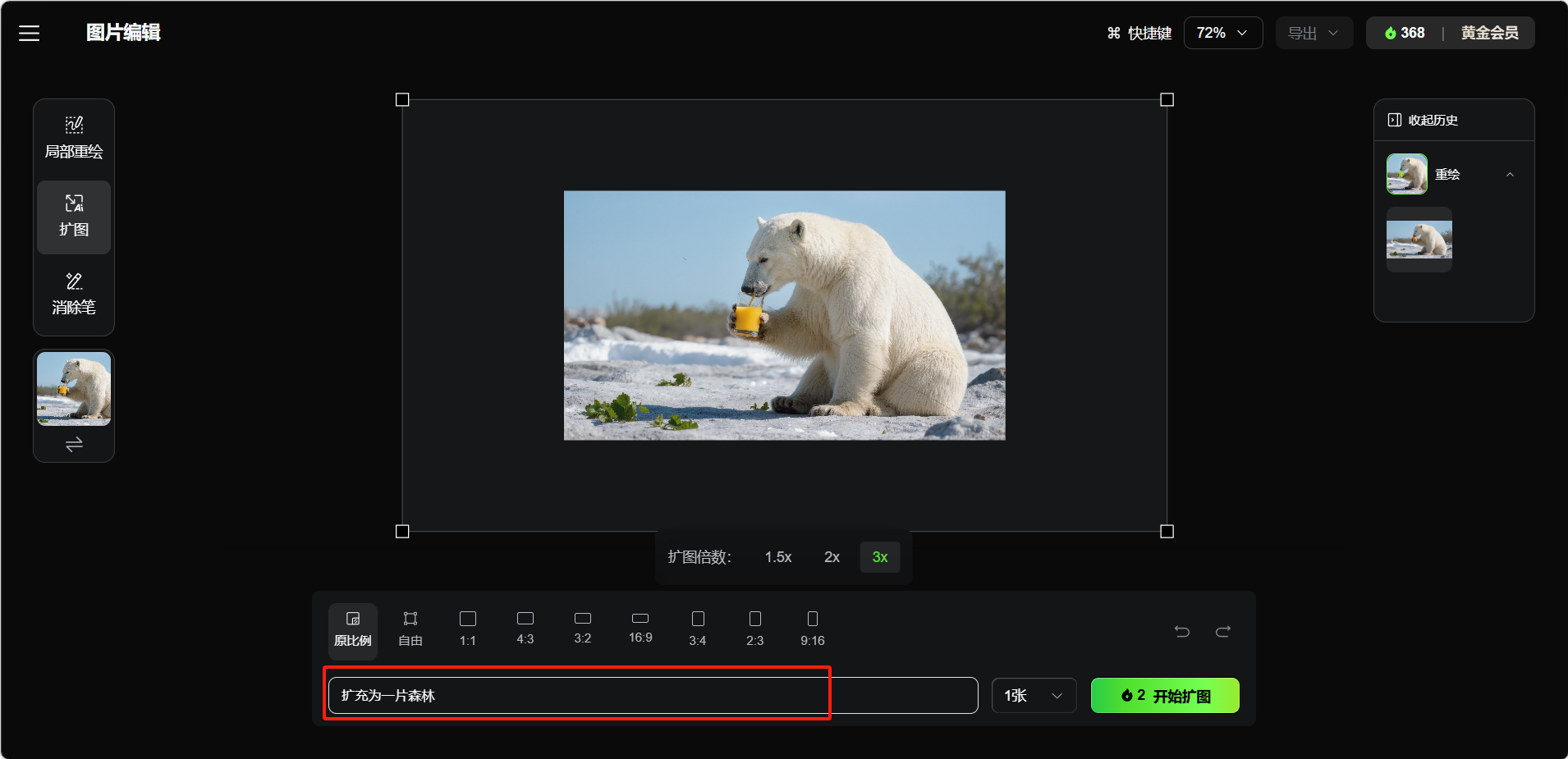Click the swap image arrows icon
1568x759 pixels.
[74, 445]
